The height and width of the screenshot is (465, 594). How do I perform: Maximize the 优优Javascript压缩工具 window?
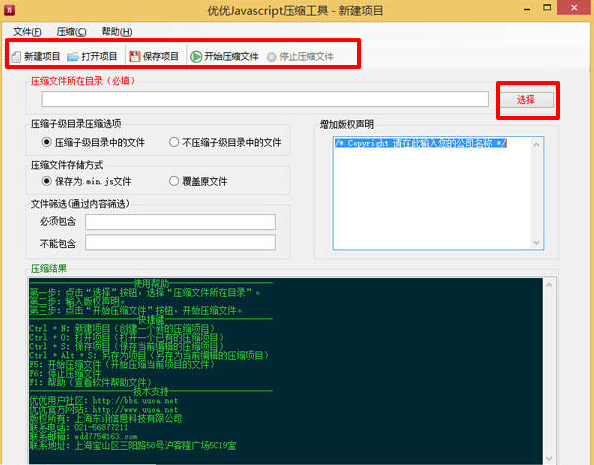click(x=547, y=8)
